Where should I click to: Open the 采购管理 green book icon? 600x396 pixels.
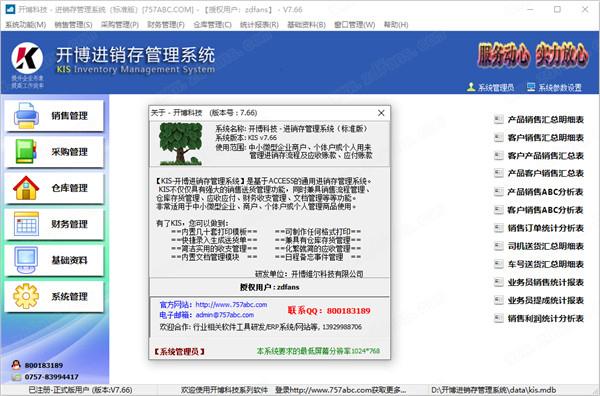pyautogui.click(x=26, y=152)
